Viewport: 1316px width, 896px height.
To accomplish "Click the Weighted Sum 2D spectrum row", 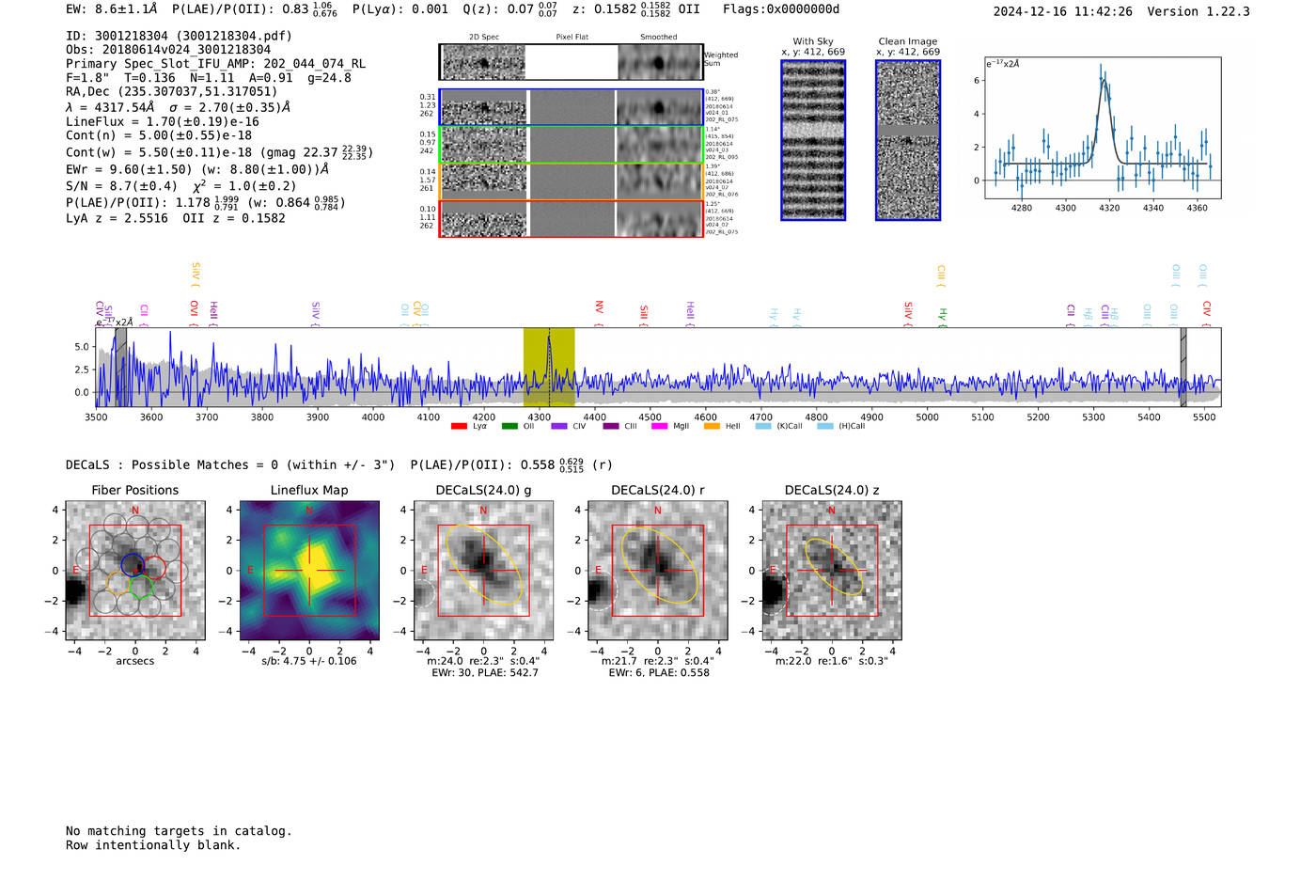I will (x=572, y=62).
